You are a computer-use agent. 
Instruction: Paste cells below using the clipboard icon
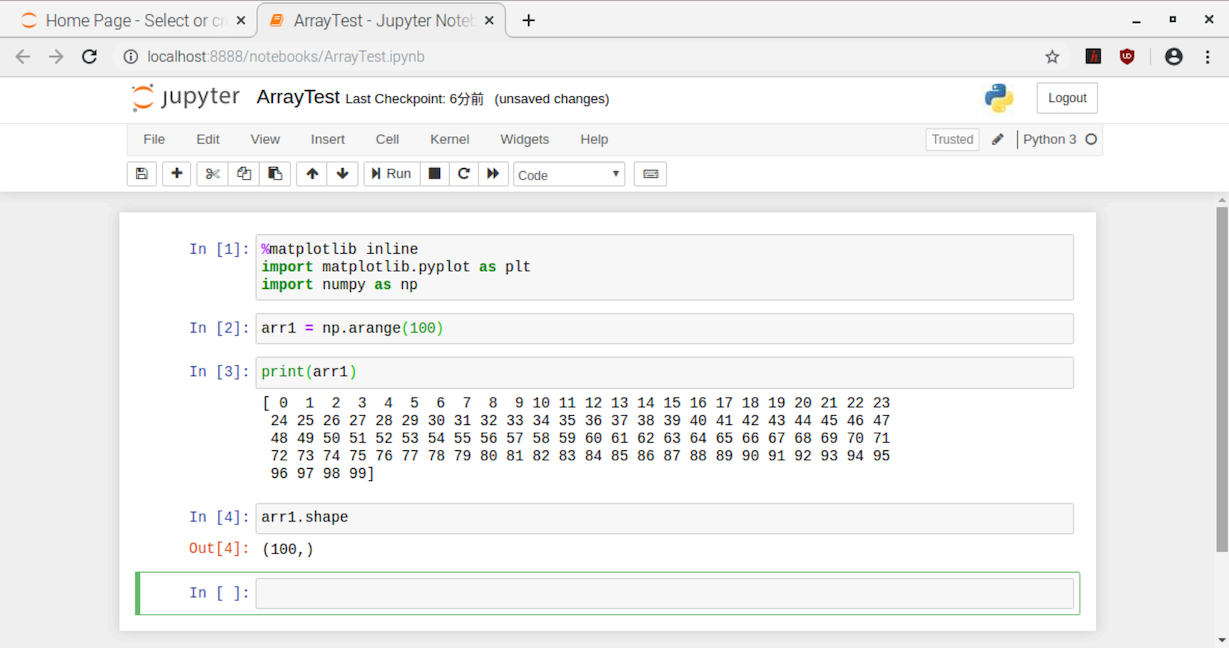275,174
